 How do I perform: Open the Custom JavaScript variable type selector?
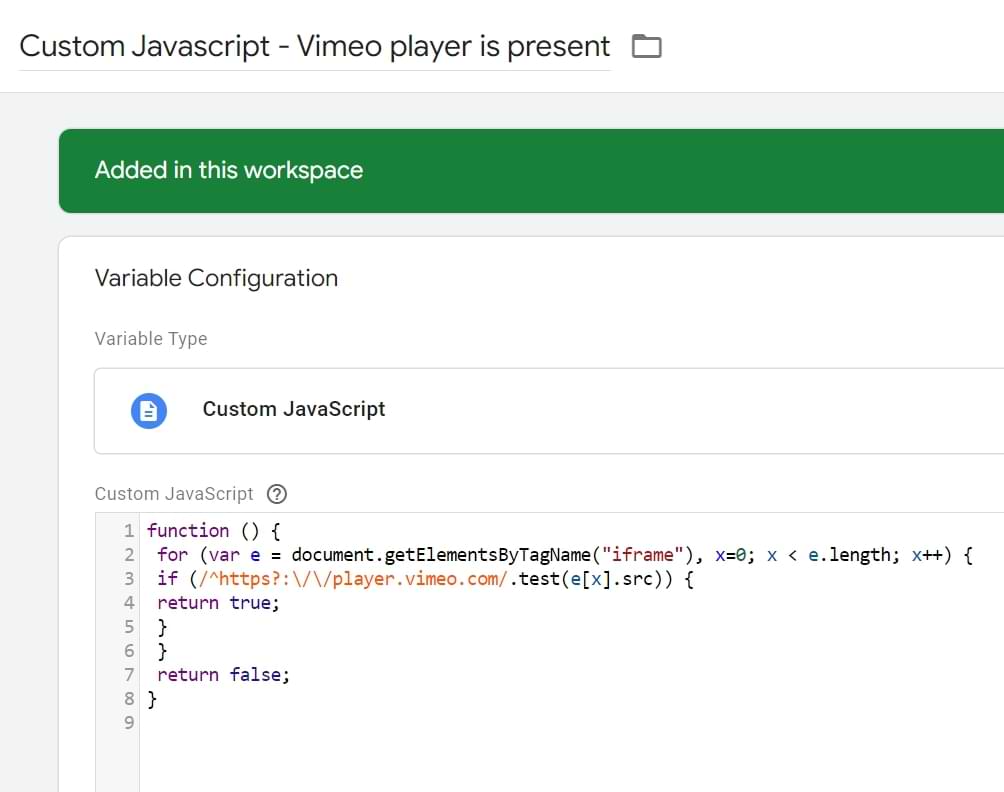pos(548,410)
